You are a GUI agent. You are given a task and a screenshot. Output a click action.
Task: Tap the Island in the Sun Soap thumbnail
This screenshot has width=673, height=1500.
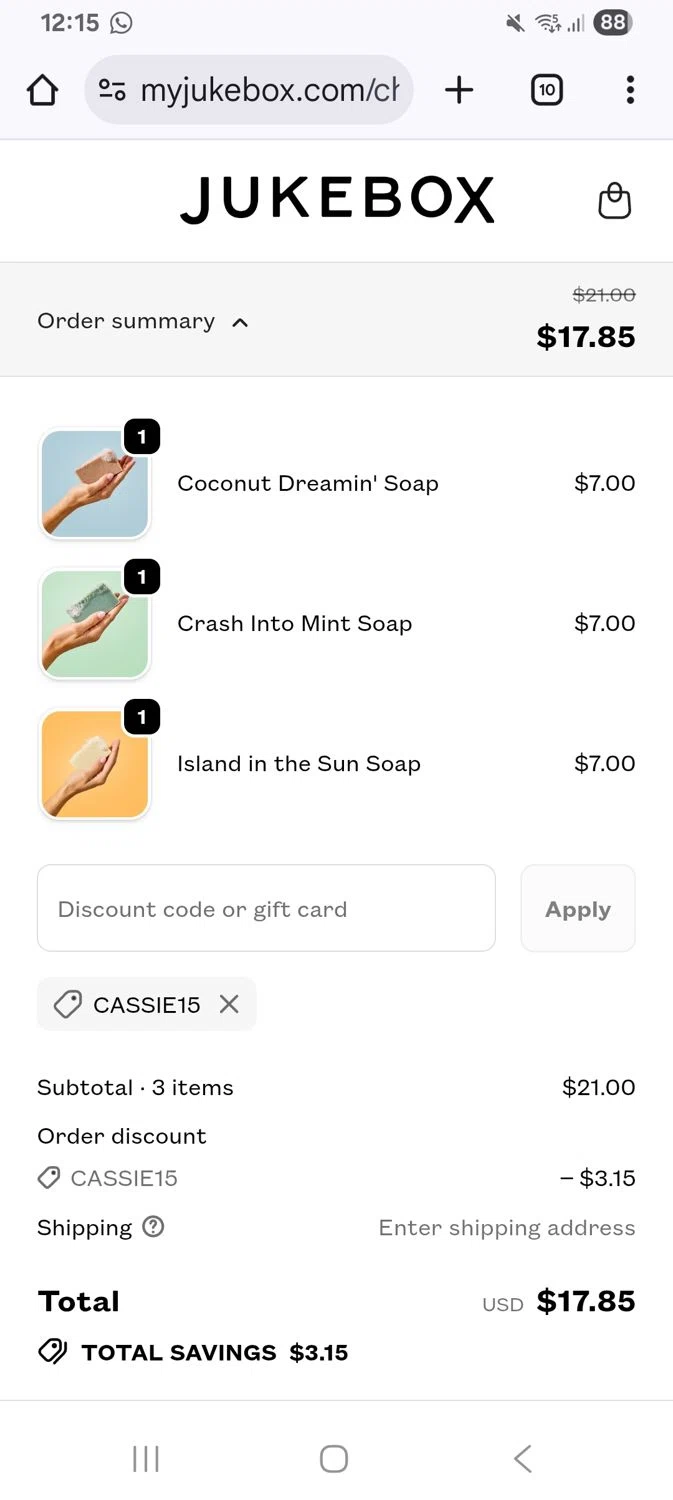click(x=95, y=764)
